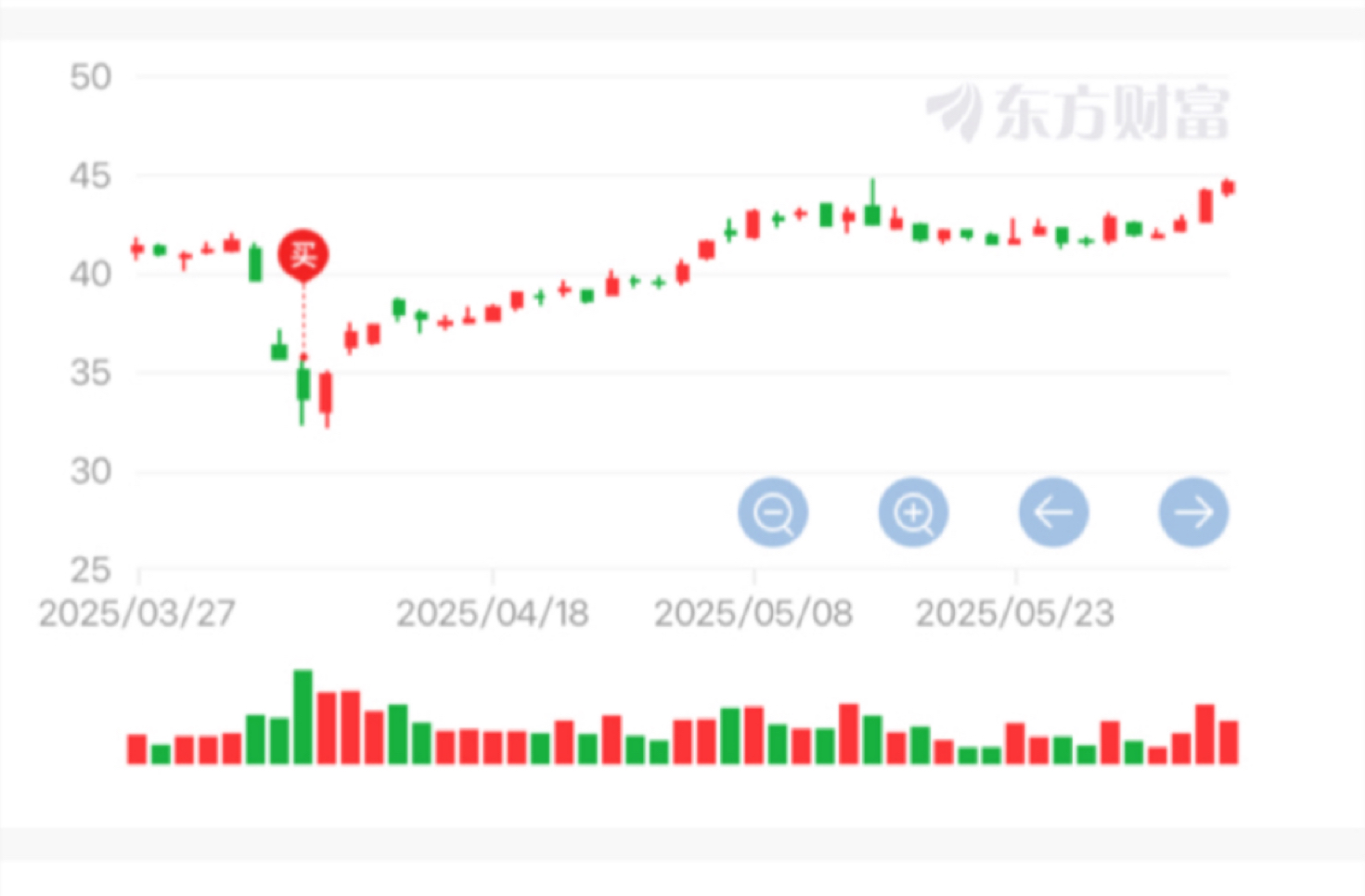Viewport: 1365px width, 896px height.
Task: Click the 2025/03/27 date label
Action: 136,613
